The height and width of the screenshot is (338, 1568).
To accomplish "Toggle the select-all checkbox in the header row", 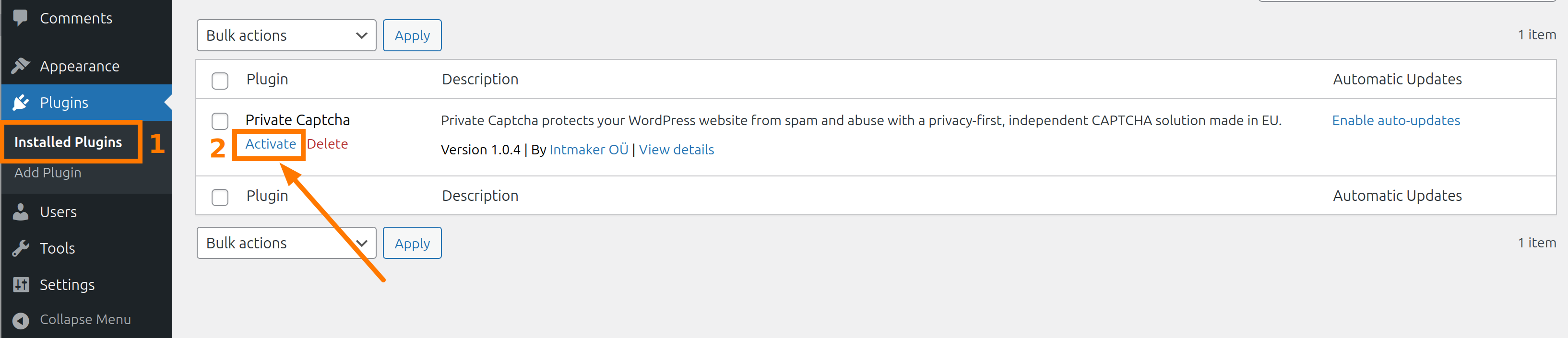I will (220, 80).
